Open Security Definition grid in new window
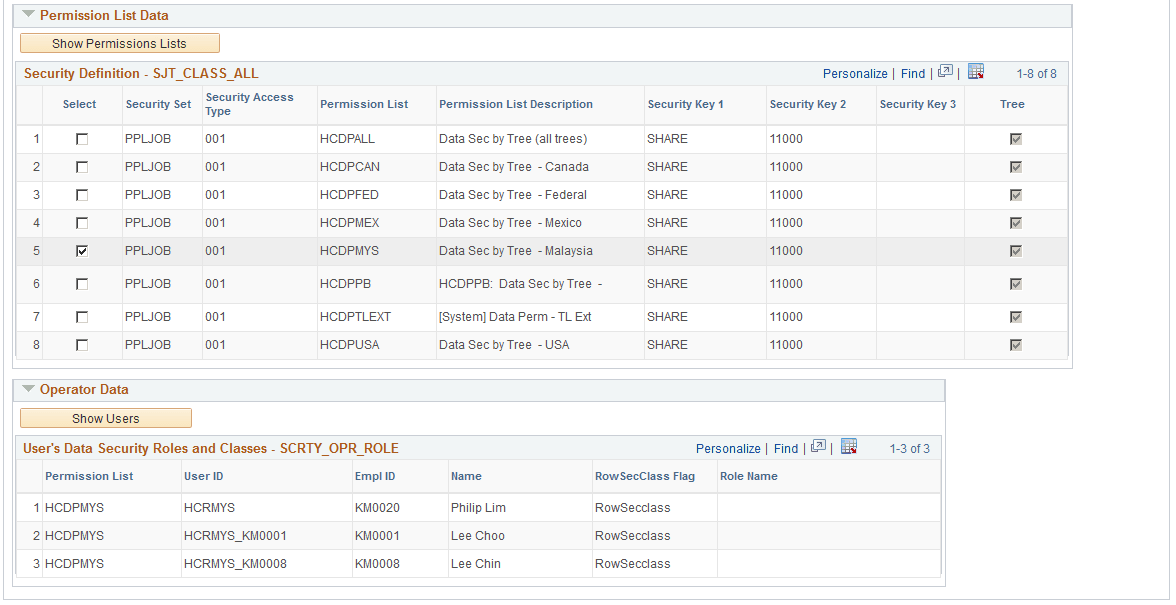Viewport: 1176px width, 605px height. [944, 72]
